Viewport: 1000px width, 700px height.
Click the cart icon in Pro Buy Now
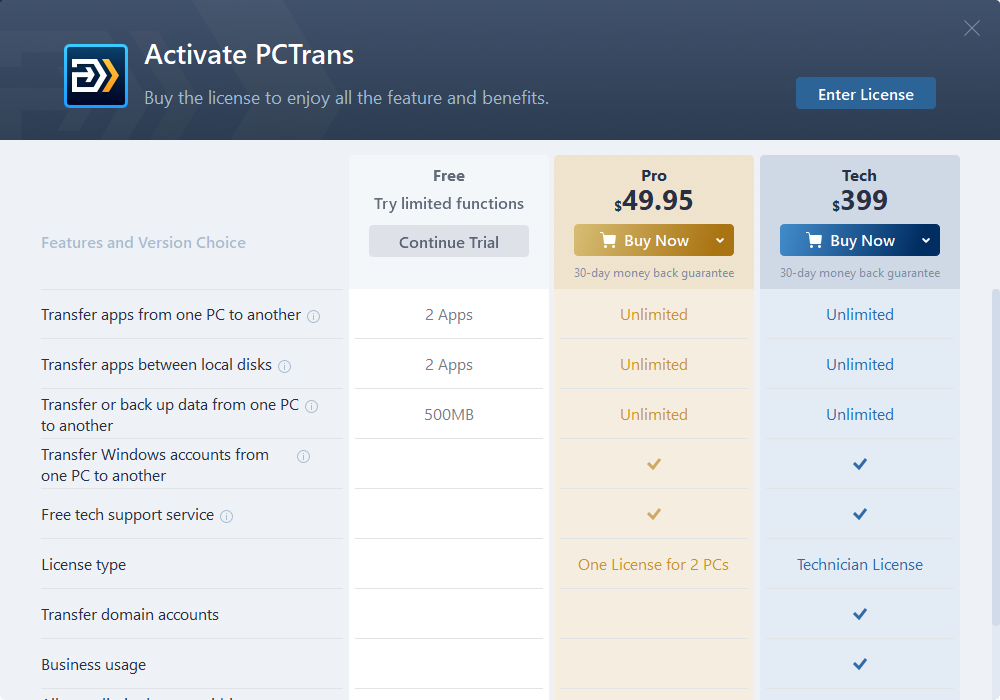pos(608,241)
